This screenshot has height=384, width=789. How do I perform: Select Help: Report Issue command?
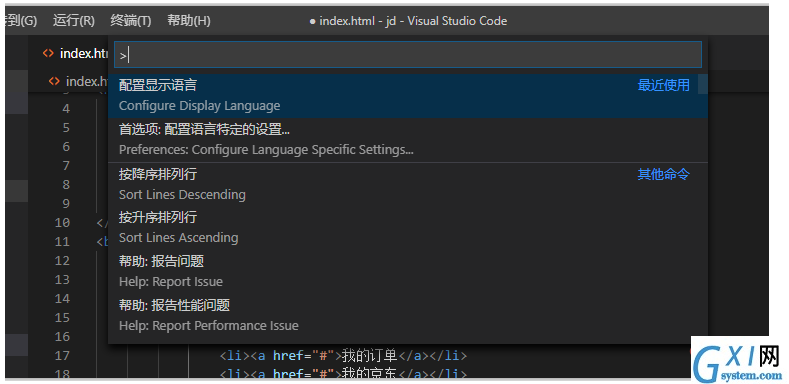(408, 271)
